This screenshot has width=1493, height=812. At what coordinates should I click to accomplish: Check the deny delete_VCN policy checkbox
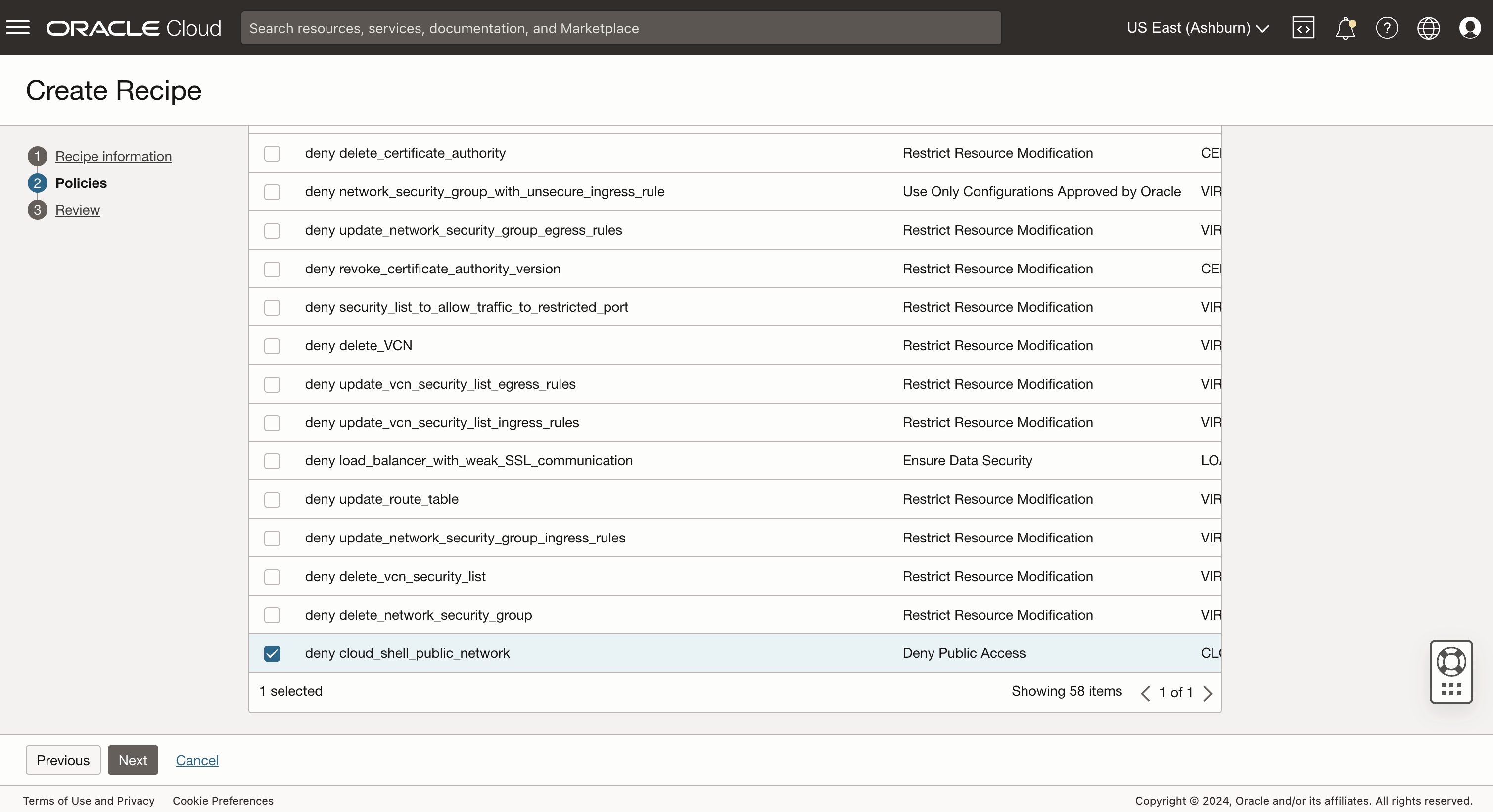point(272,346)
